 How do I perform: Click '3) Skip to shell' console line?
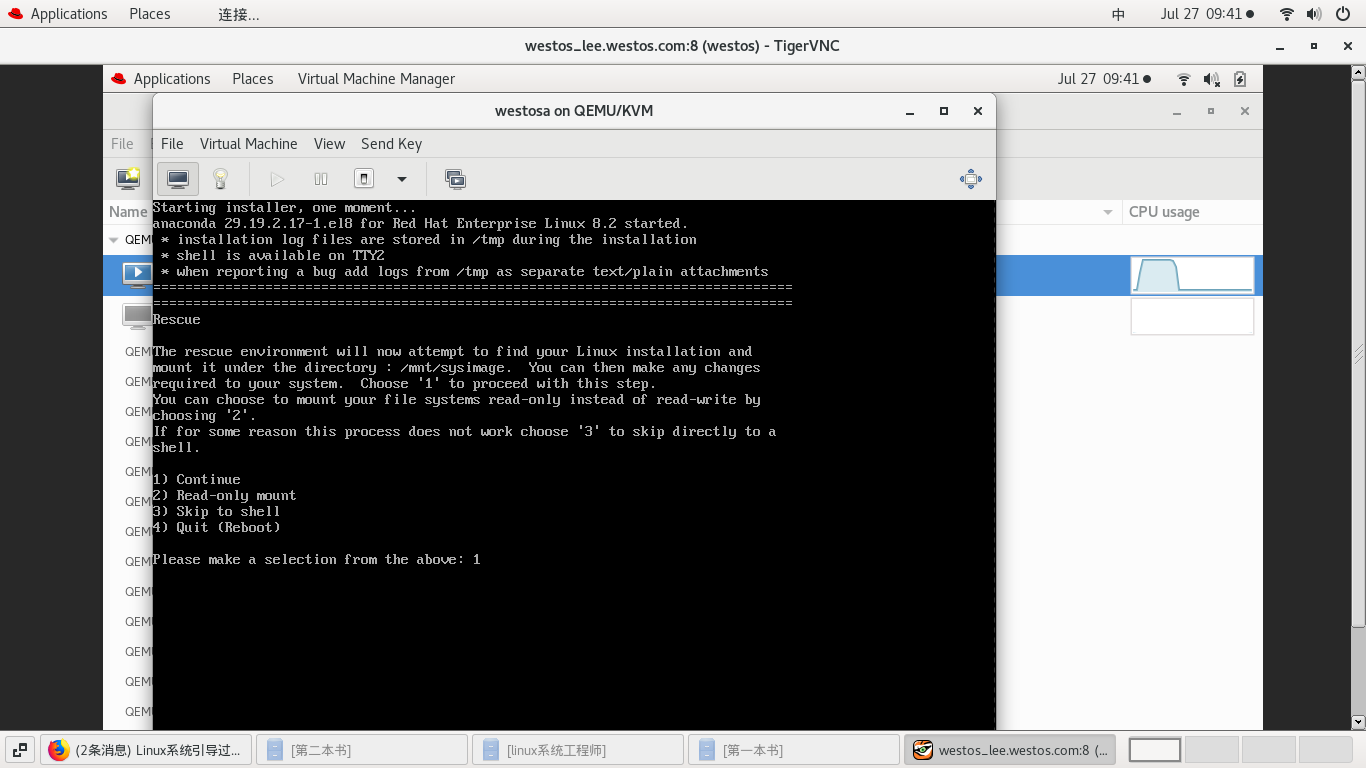click(216, 512)
